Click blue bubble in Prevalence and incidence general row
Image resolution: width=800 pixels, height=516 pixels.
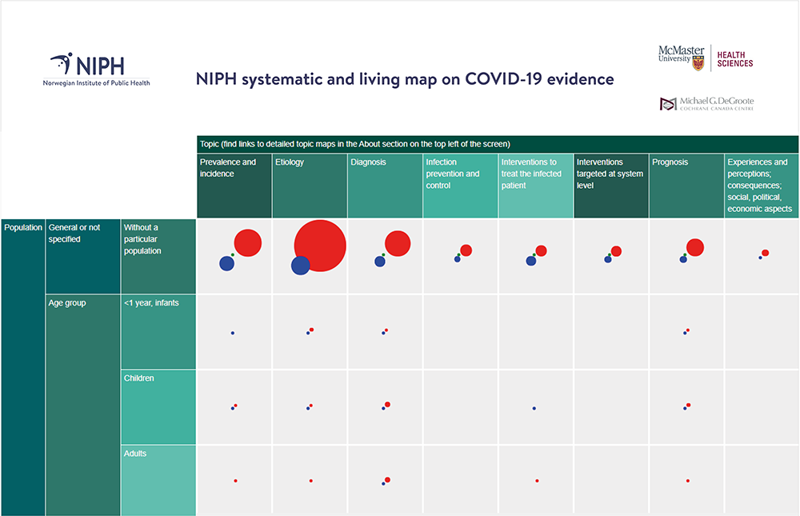[227, 263]
